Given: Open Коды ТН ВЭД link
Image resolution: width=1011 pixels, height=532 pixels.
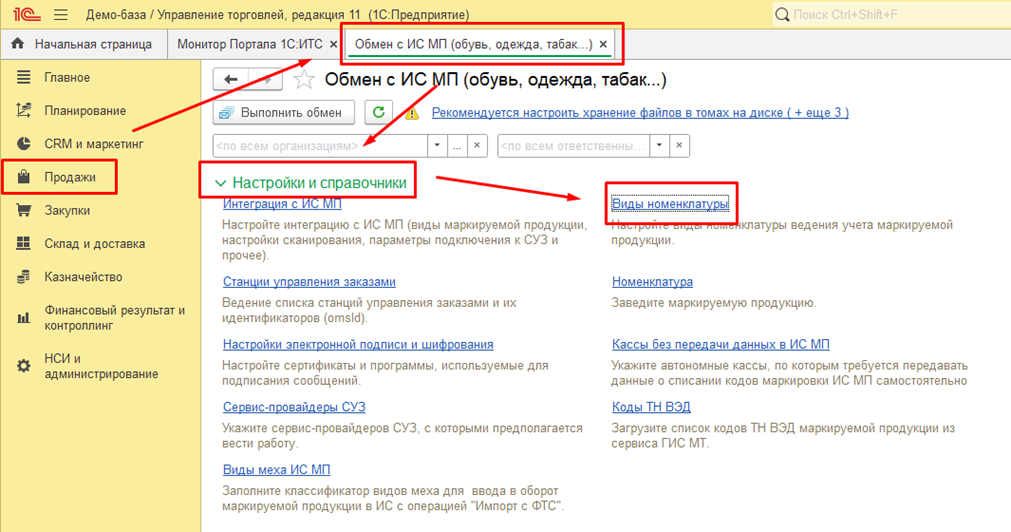Looking at the screenshot, I should pos(651,407).
